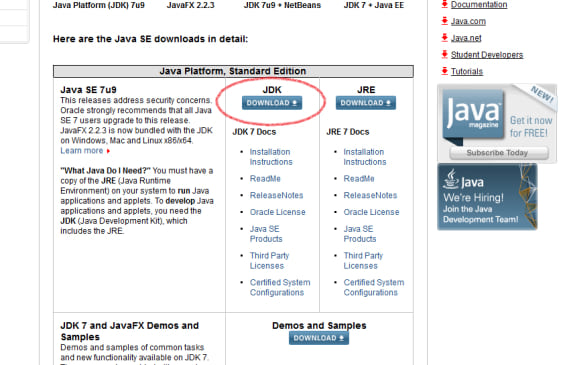Viewport: 565px width, 365px height.
Task: Open the Learn more link
Action: [x=82, y=151]
